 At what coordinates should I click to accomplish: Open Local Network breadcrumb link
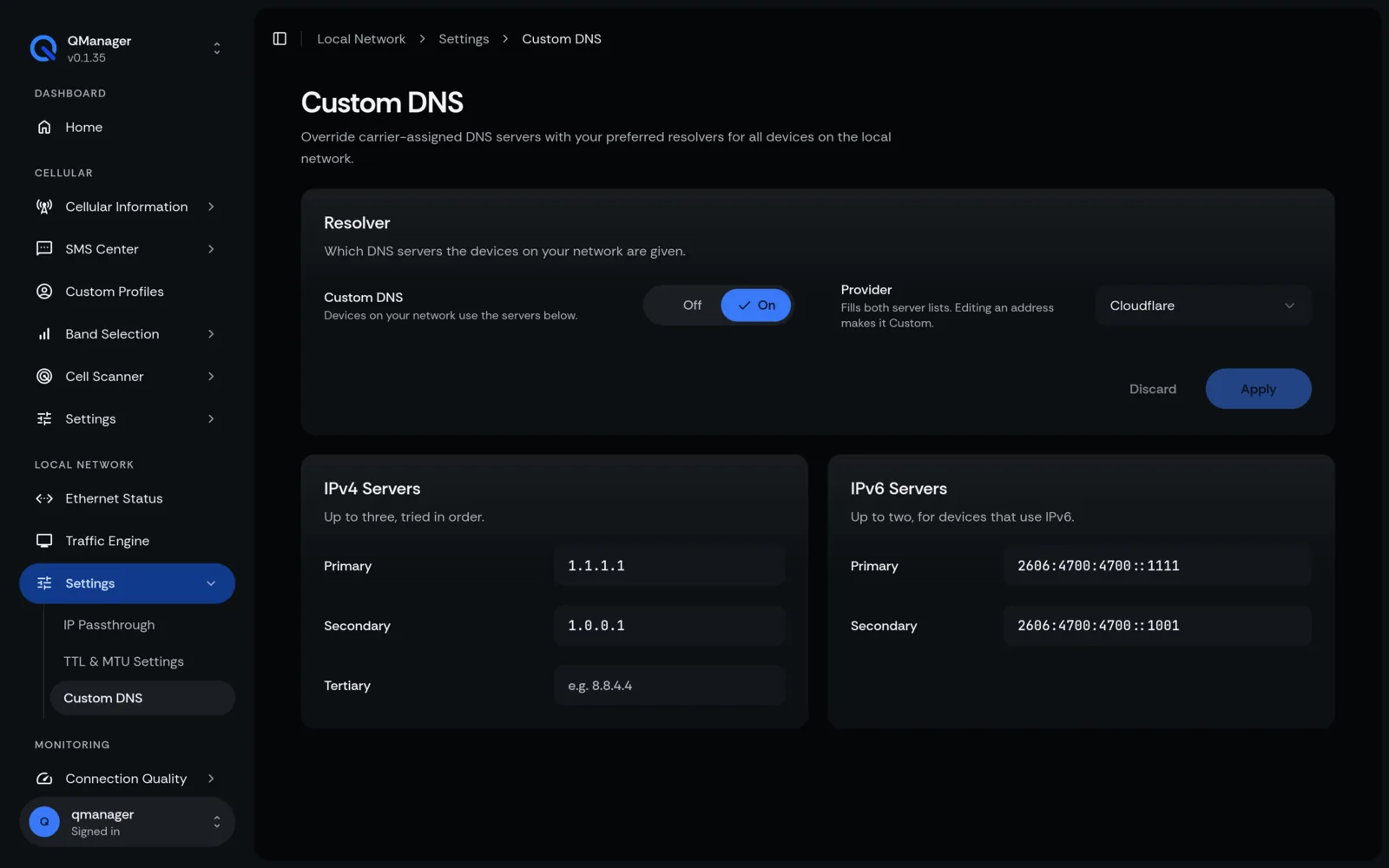coord(361,39)
